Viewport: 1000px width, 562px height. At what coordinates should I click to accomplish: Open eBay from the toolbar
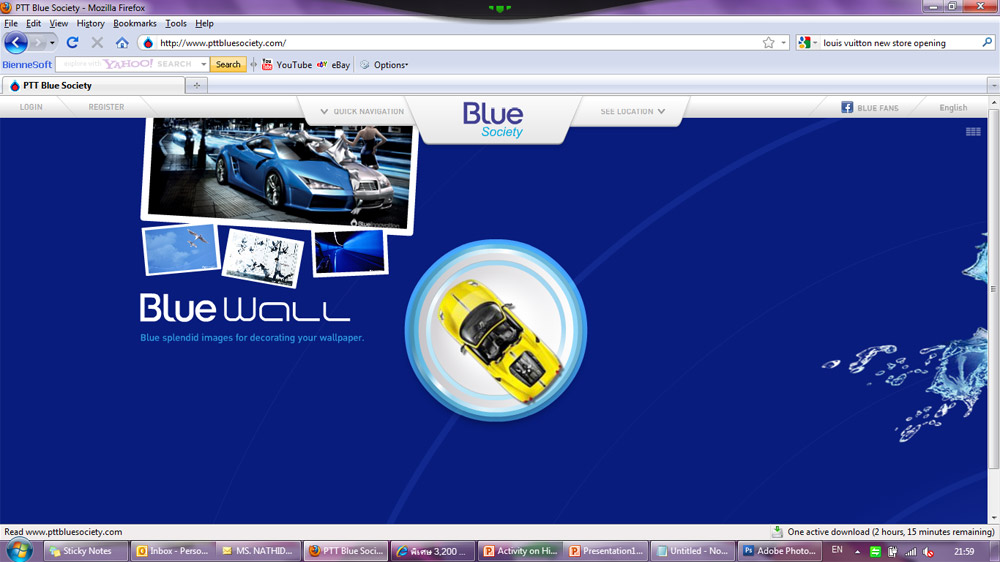[334, 64]
